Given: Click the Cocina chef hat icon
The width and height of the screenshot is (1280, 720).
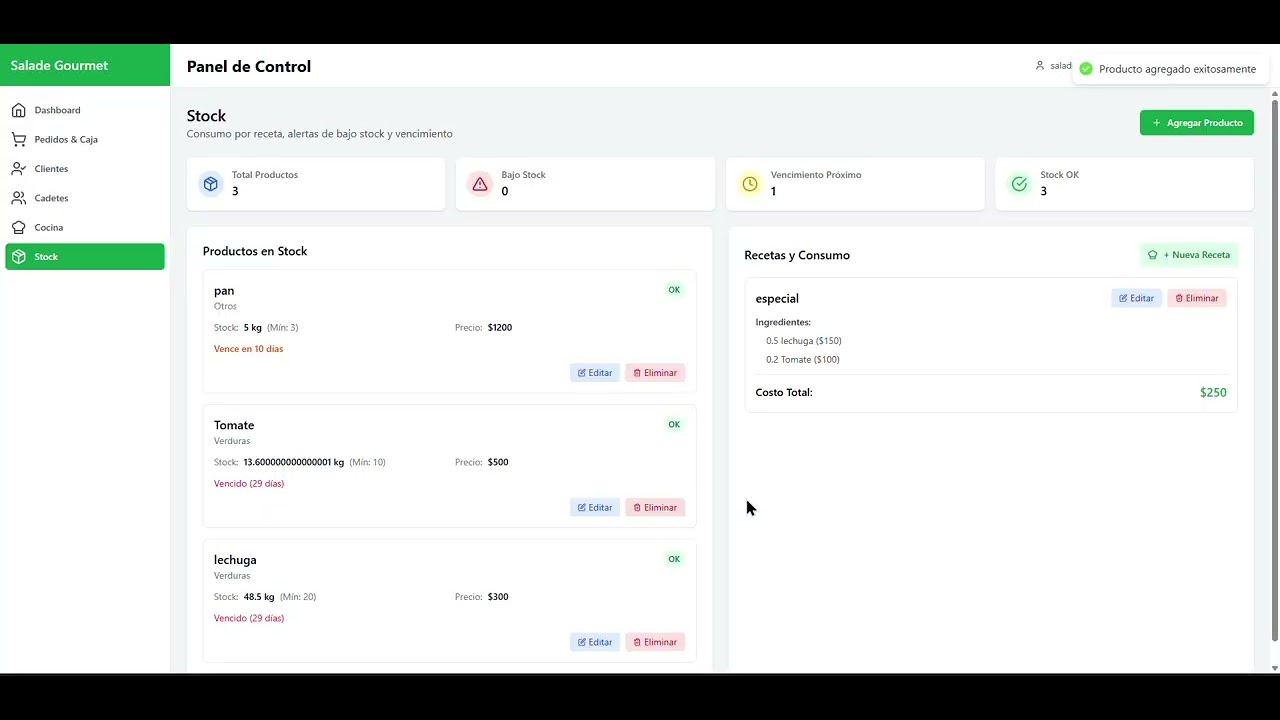Looking at the screenshot, I should (18, 227).
